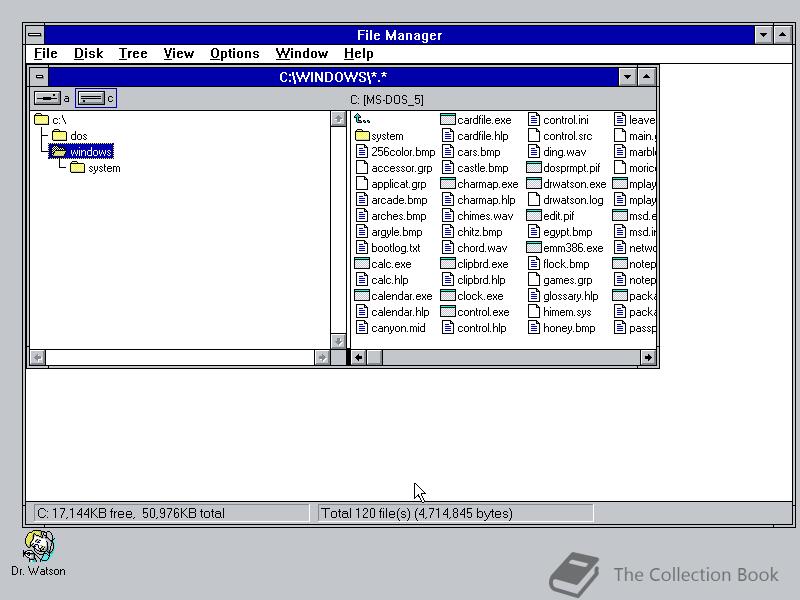800x600 pixels.
Task: Open the Window menu
Action: pyautogui.click(x=302, y=54)
